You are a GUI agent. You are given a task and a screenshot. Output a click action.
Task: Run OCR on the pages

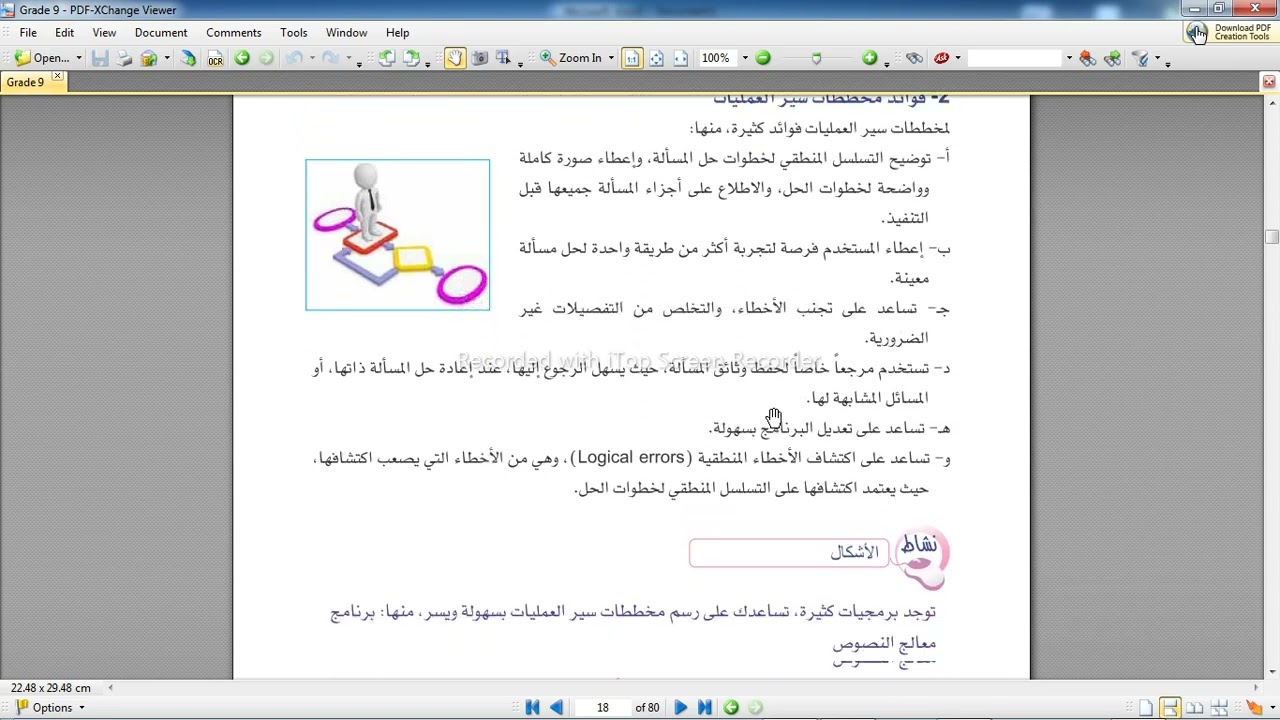coord(215,58)
